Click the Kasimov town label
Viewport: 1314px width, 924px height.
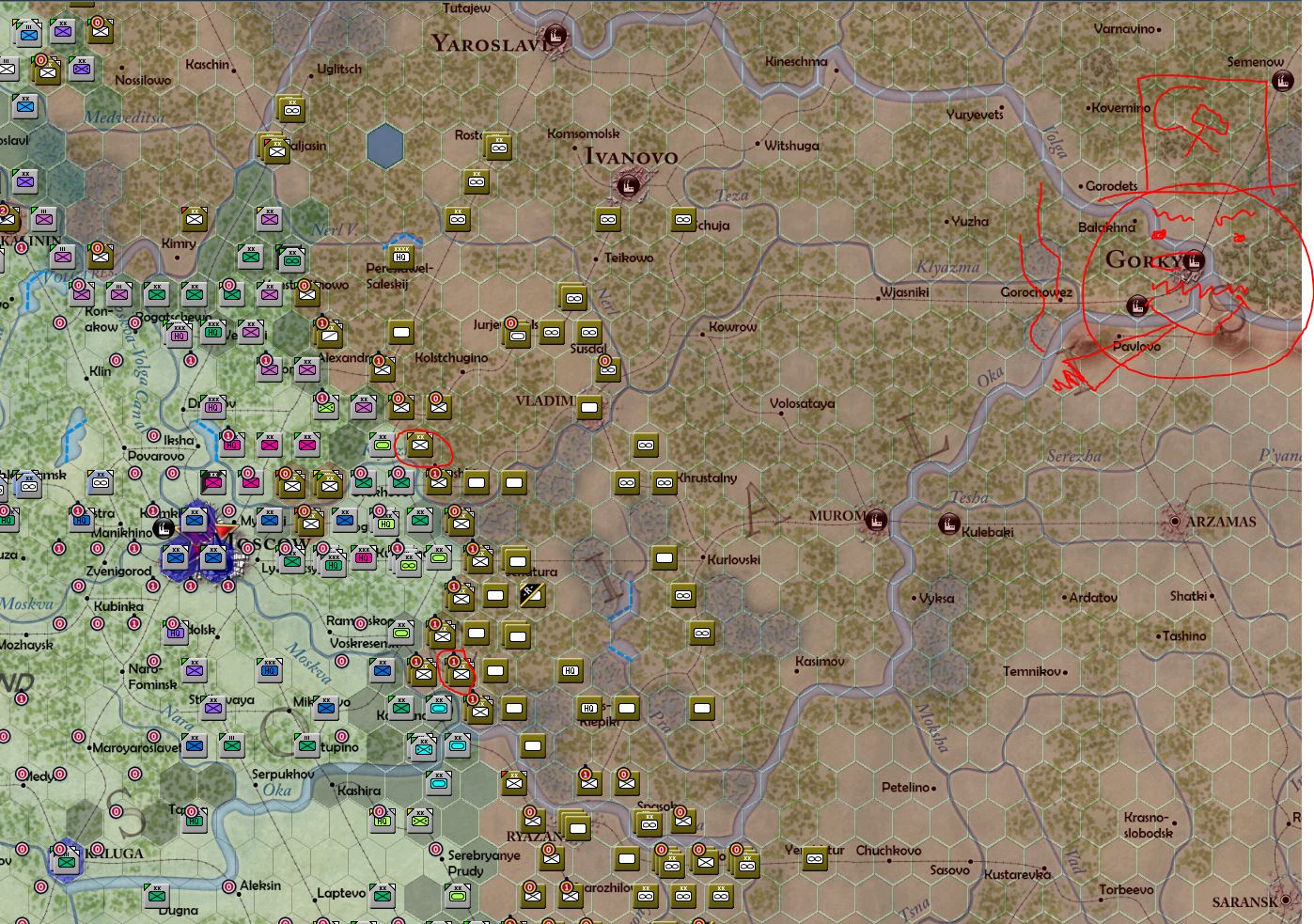click(x=820, y=661)
